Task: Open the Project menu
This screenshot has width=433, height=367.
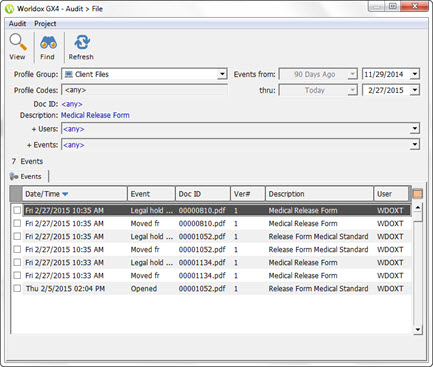Action: click(x=45, y=24)
